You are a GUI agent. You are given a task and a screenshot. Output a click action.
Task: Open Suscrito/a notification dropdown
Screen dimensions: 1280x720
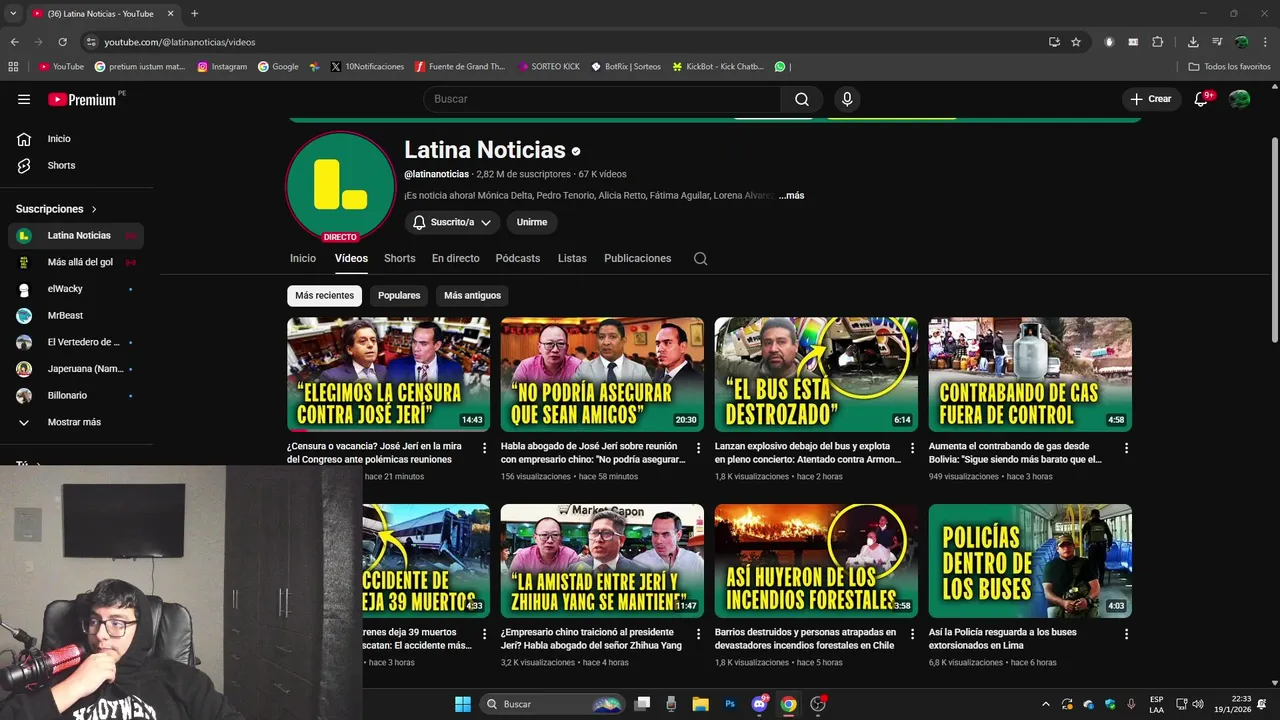(x=452, y=222)
